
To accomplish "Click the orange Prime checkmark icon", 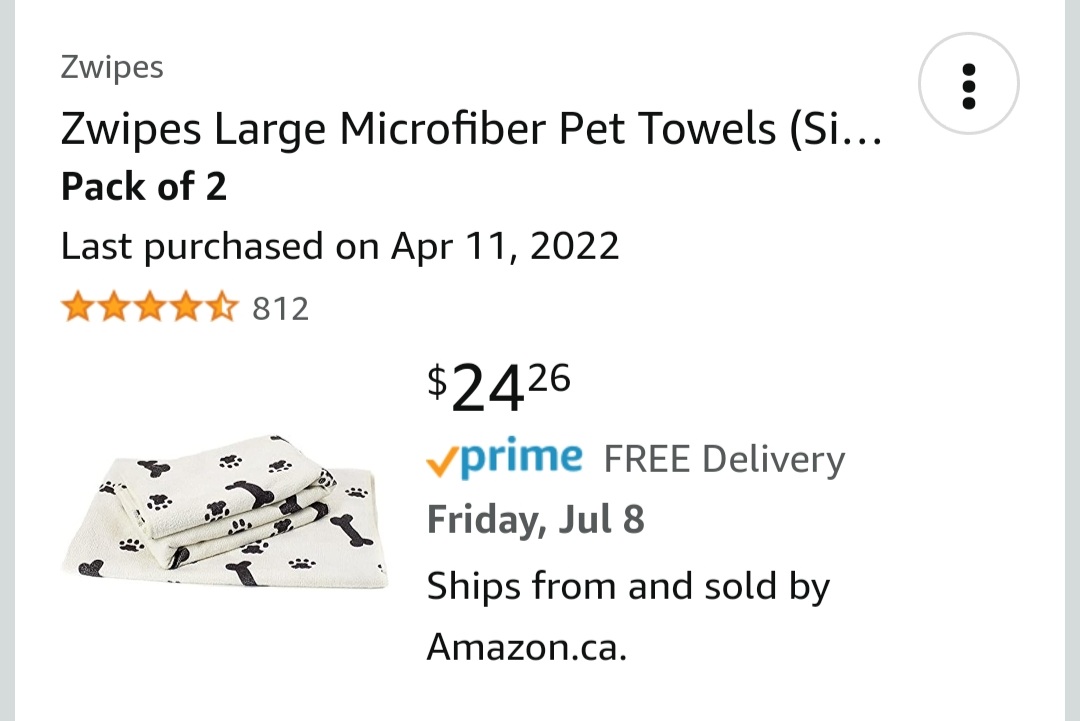I will tap(441, 460).
